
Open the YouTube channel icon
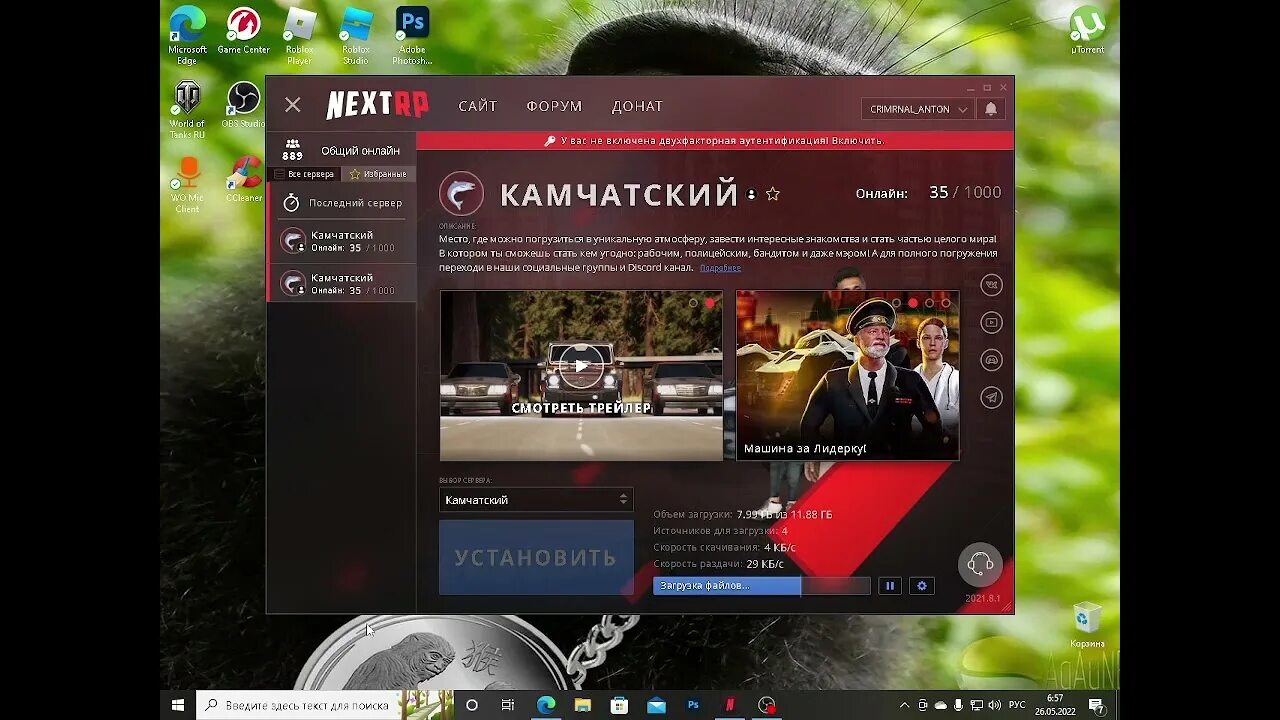[x=991, y=322]
